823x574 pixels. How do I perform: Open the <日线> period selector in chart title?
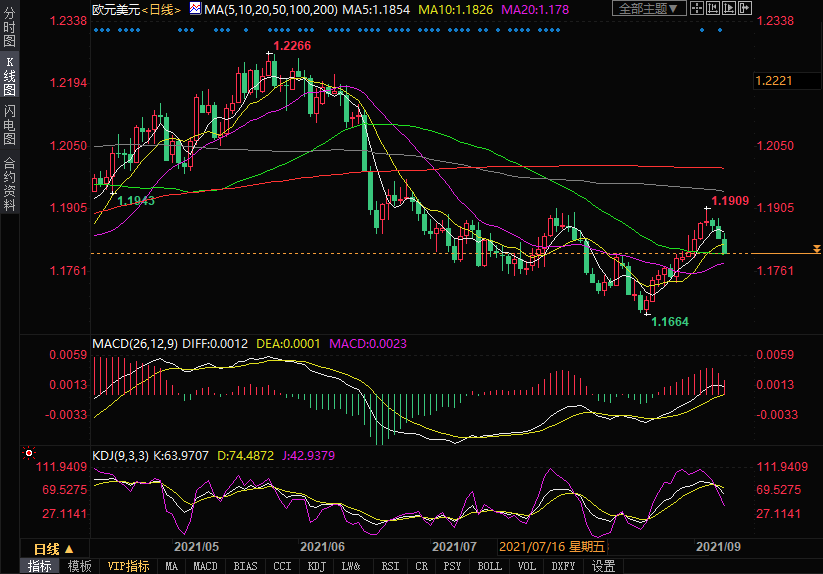point(161,9)
